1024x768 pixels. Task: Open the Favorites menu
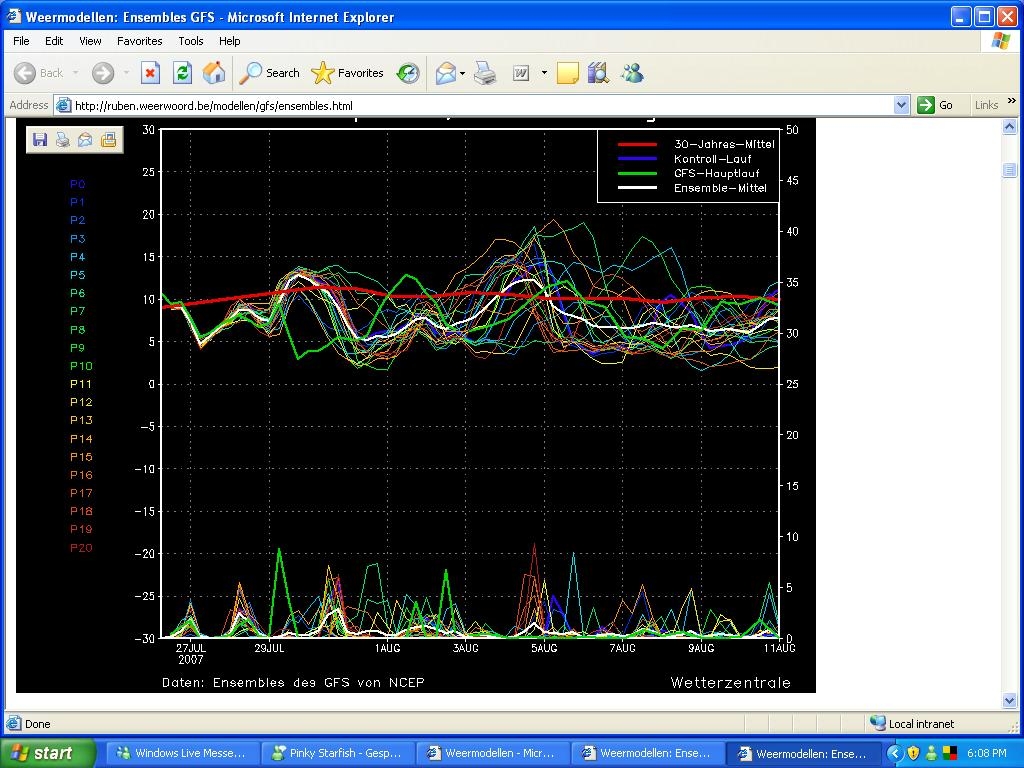140,40
